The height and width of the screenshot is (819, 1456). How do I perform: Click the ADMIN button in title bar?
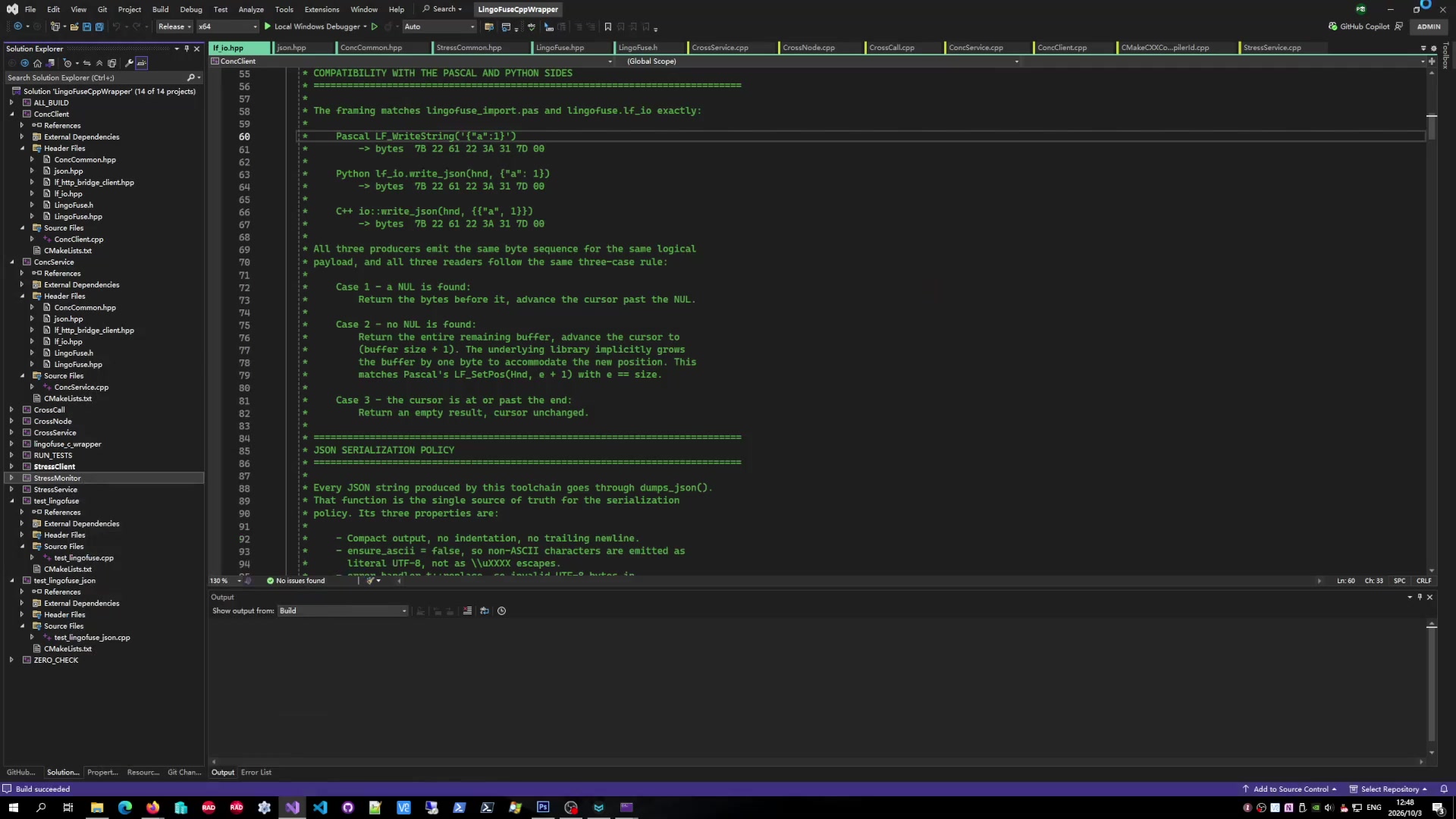pyautogui.click(x=1429, y=27)
